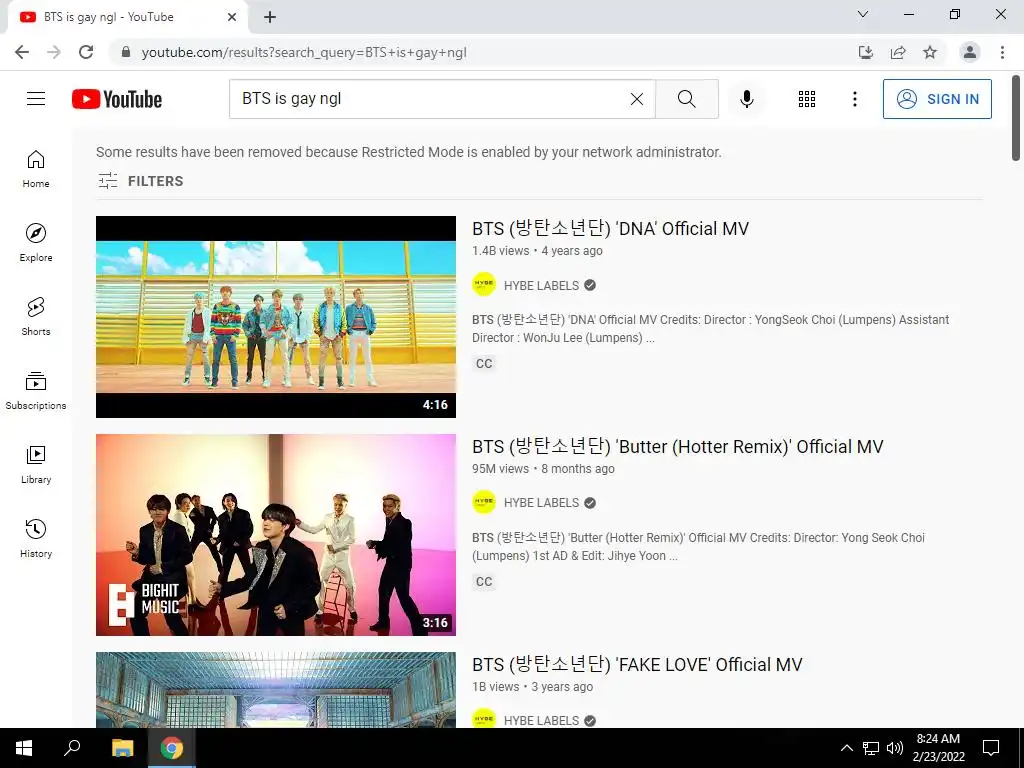Screen dimensions: 1024x768
Task: Click the CC badge on Butter result
Action: coord(484,582)
